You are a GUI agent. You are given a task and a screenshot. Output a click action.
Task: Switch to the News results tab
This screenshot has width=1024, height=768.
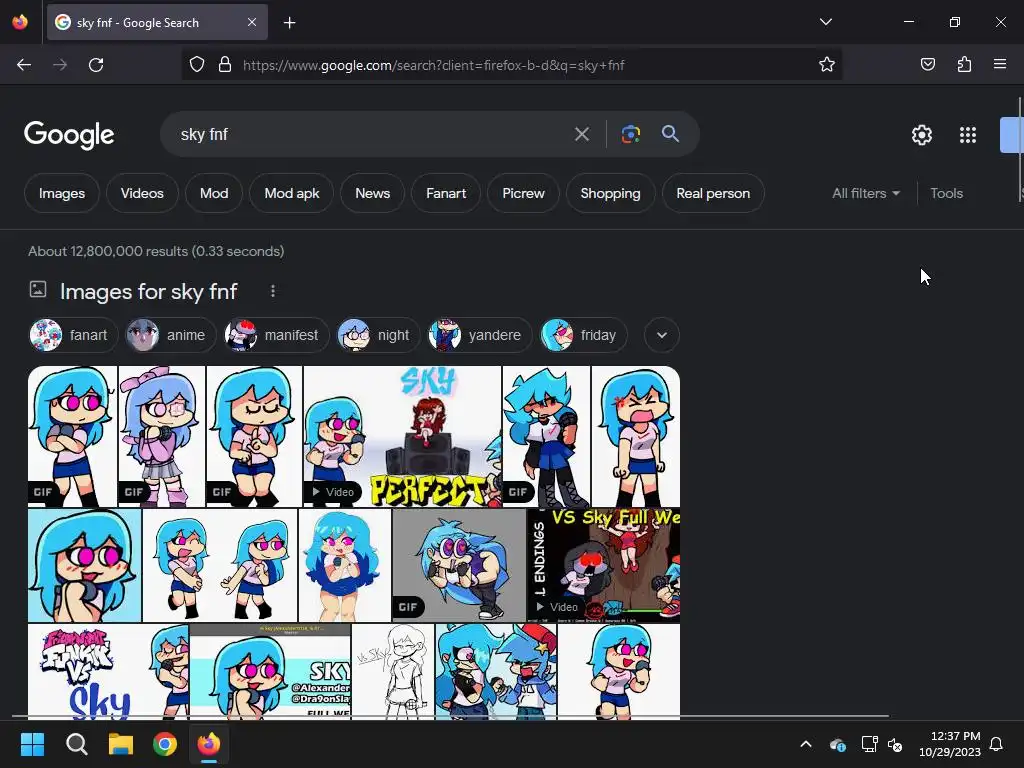pos(372,193)
